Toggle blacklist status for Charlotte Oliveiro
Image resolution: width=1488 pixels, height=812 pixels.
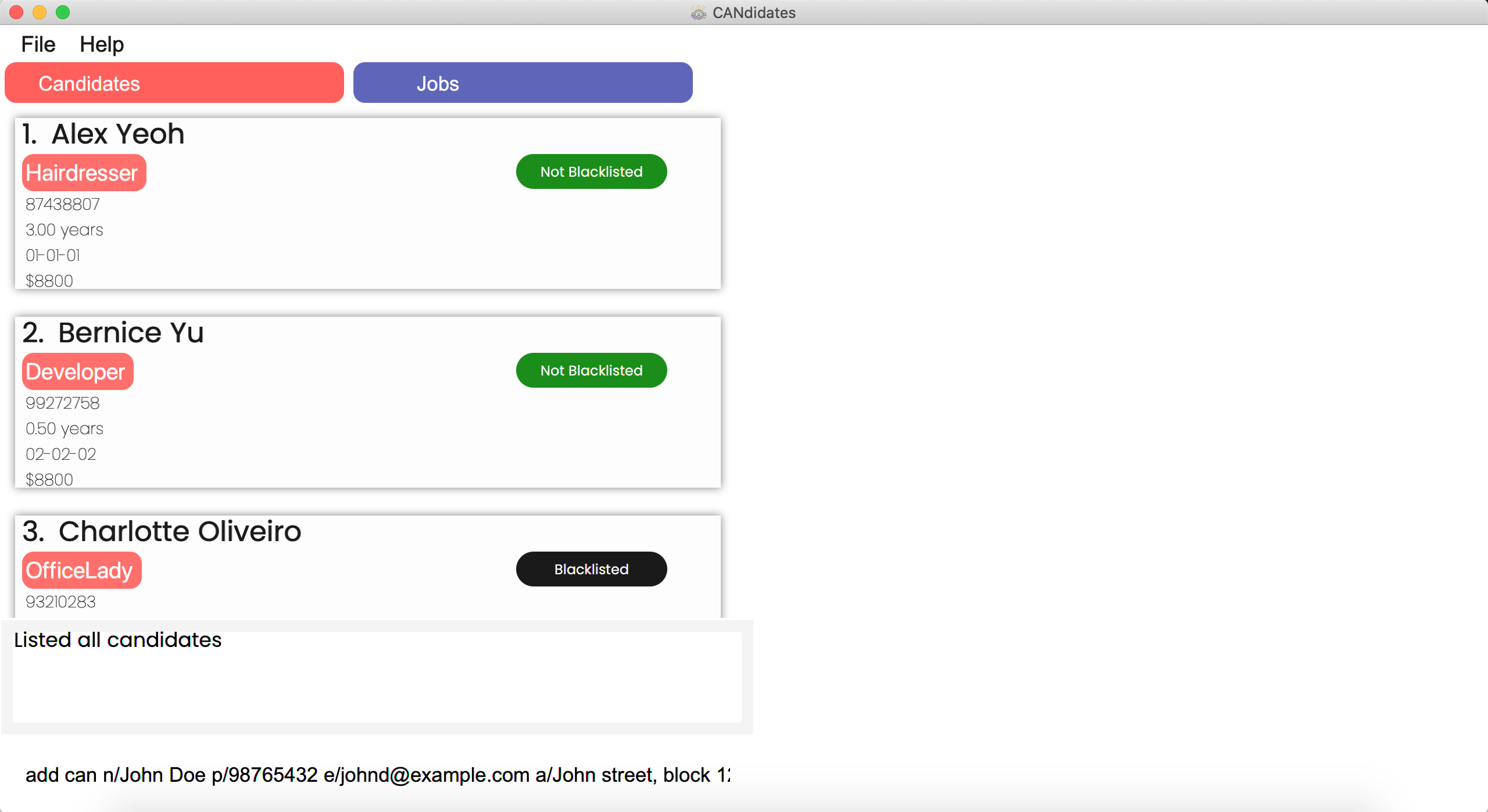pos(591,569)
